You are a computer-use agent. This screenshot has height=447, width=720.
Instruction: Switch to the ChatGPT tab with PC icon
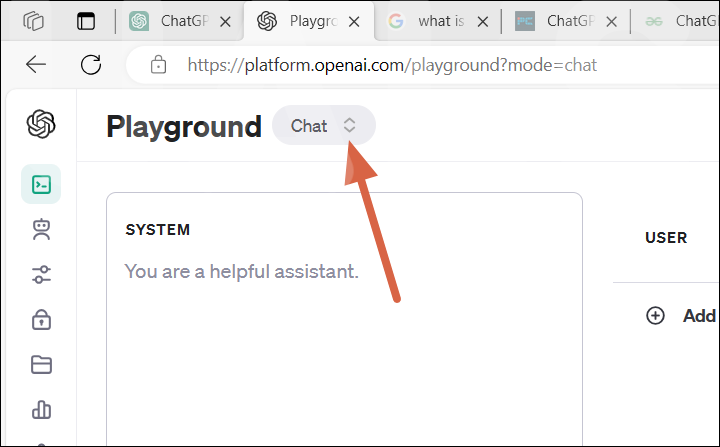click(x=566, y=21)
